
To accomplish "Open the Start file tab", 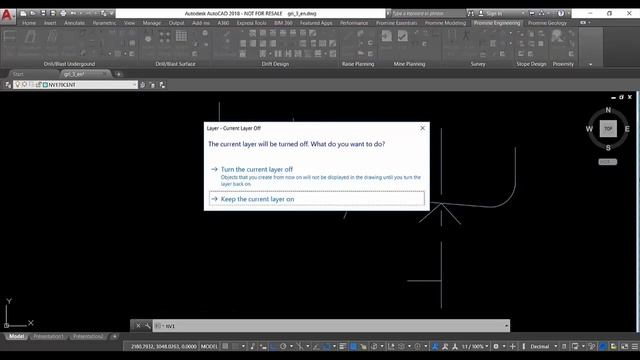I will click(18, 74).
